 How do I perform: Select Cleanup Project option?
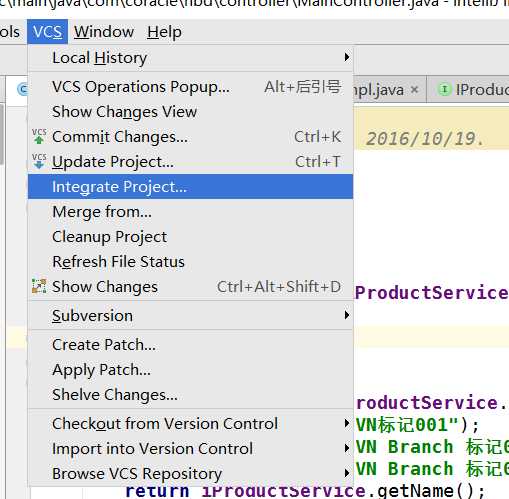190,237
